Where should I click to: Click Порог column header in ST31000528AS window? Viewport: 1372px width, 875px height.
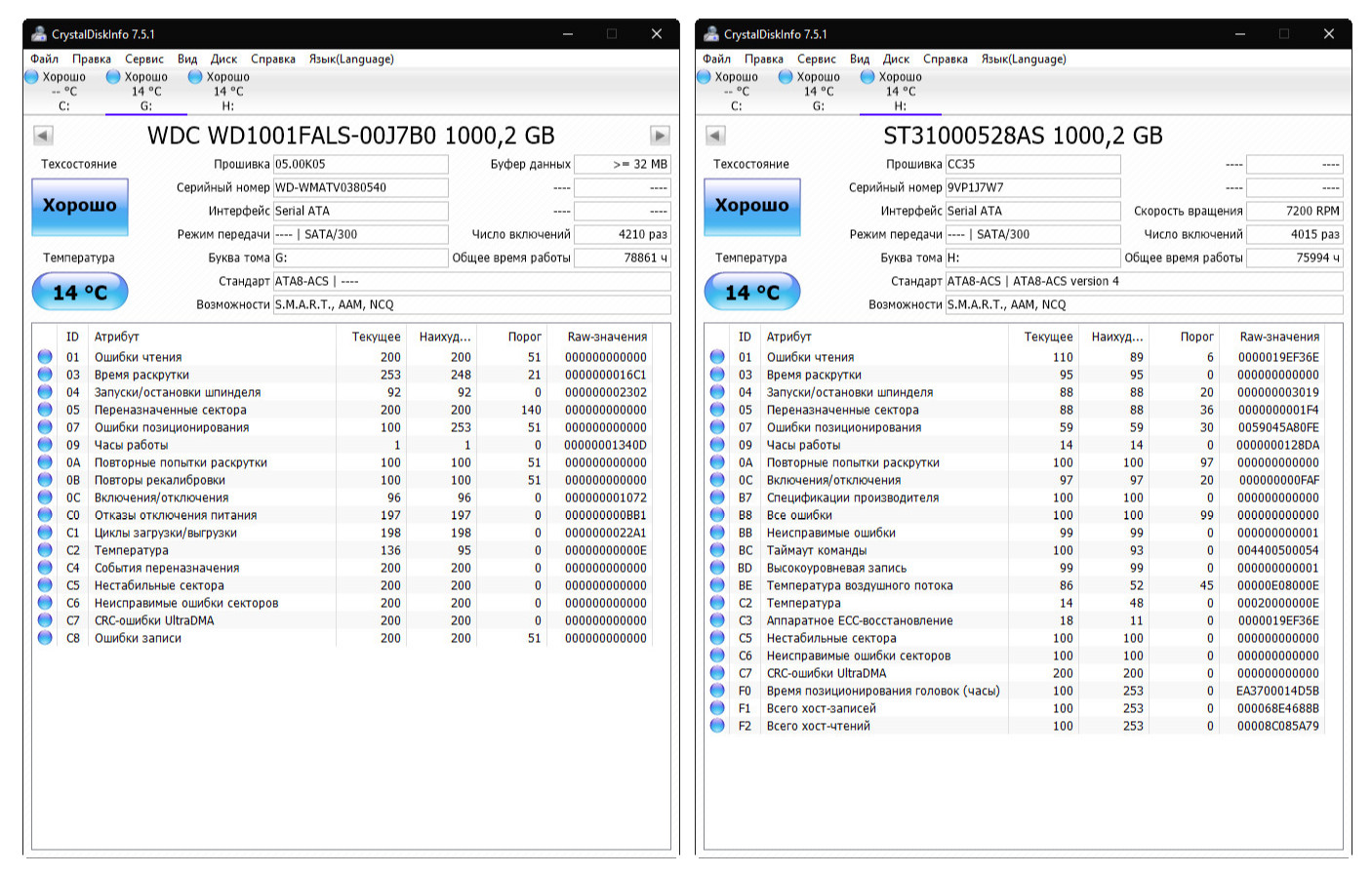[x=1196, y=337]
